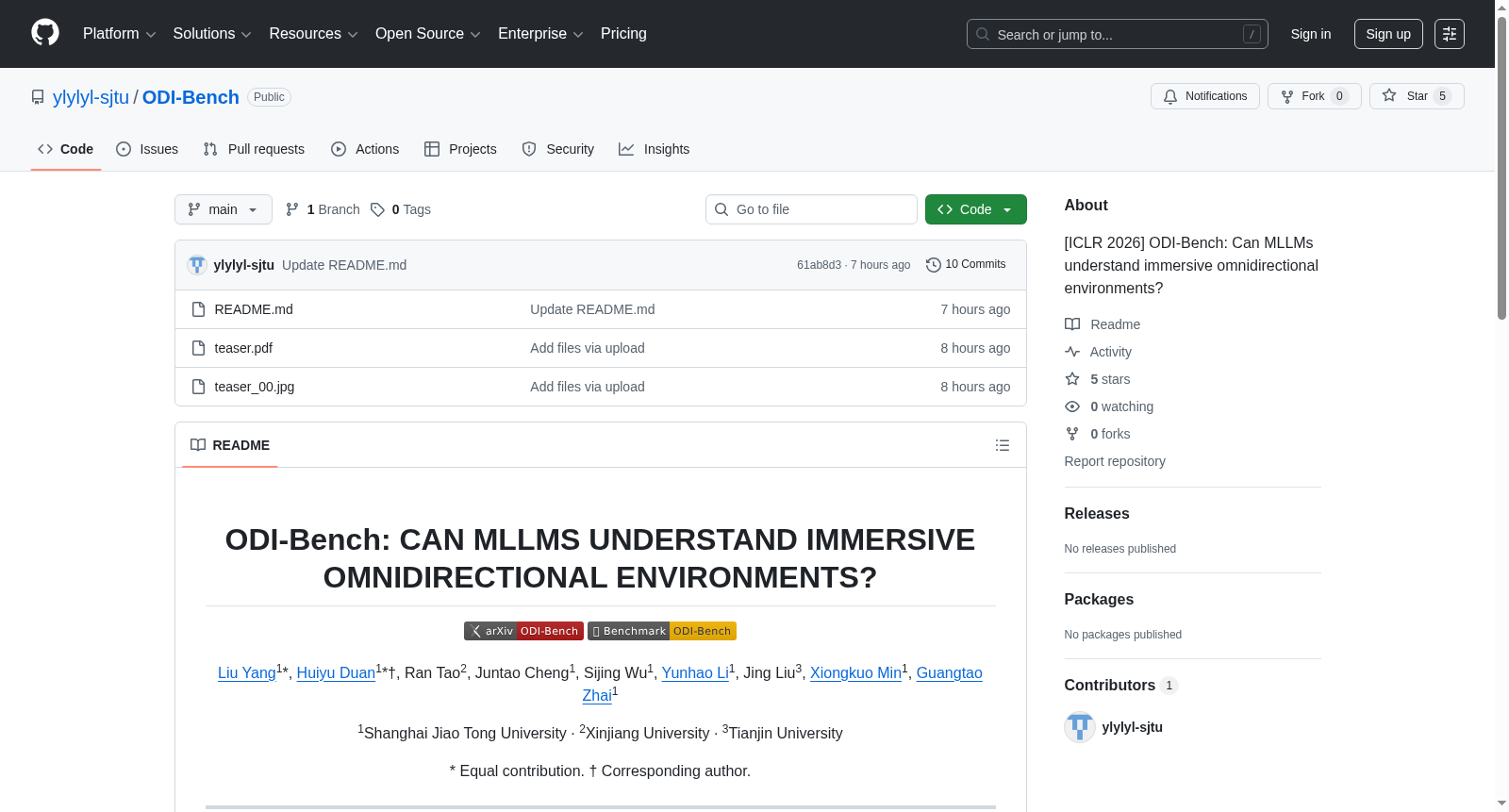
Task: Open the README outline icon
Action: (1003, 445)
